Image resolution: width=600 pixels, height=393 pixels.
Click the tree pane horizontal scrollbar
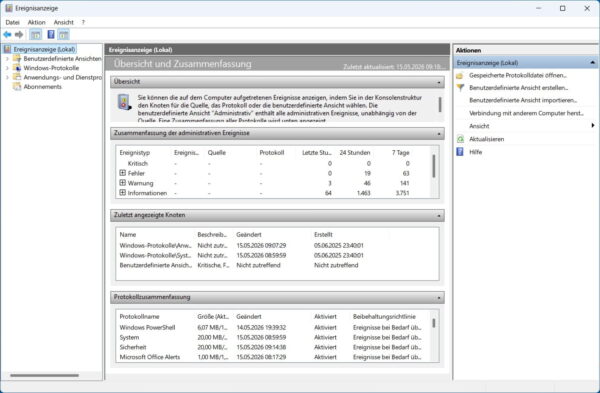tap(44, 375)
